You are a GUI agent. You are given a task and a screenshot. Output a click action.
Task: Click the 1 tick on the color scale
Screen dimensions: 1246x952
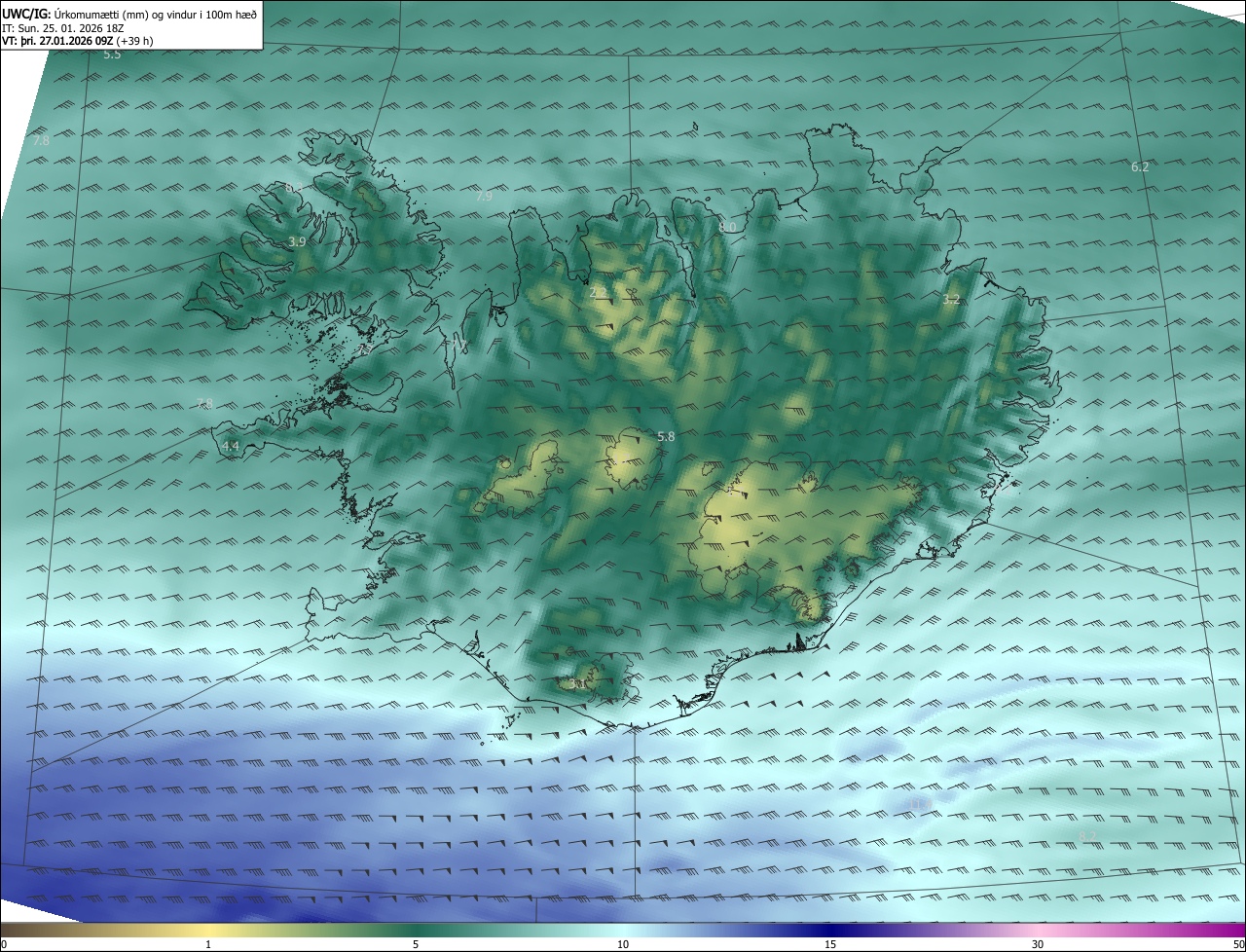(x=208, y=944)
